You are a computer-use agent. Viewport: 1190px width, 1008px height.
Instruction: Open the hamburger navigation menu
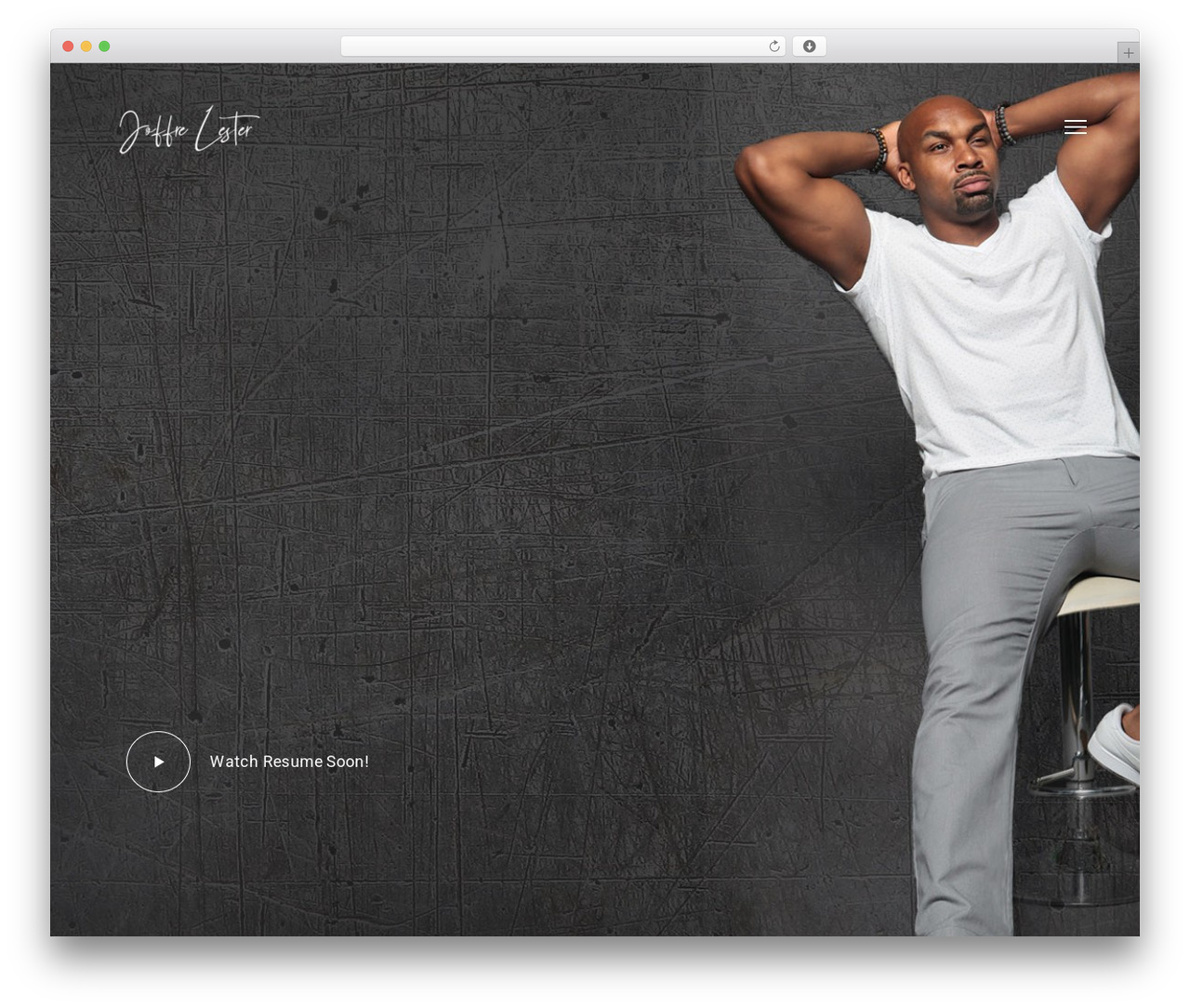(x=1075, y=127)
